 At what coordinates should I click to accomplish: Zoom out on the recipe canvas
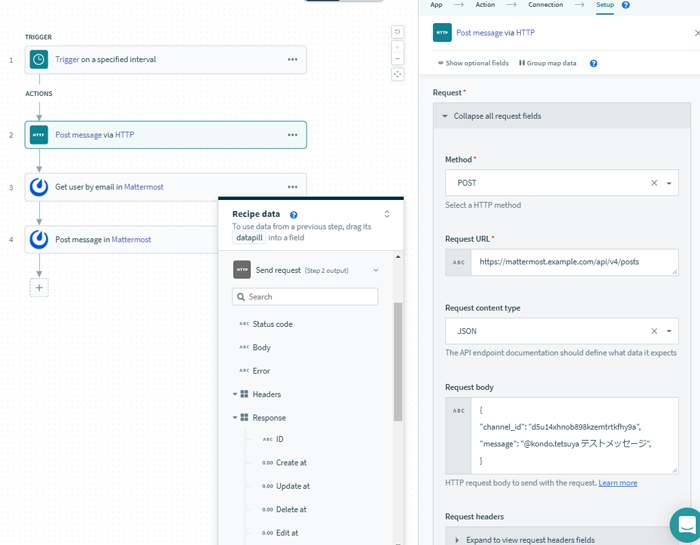(x=397, y=59)
